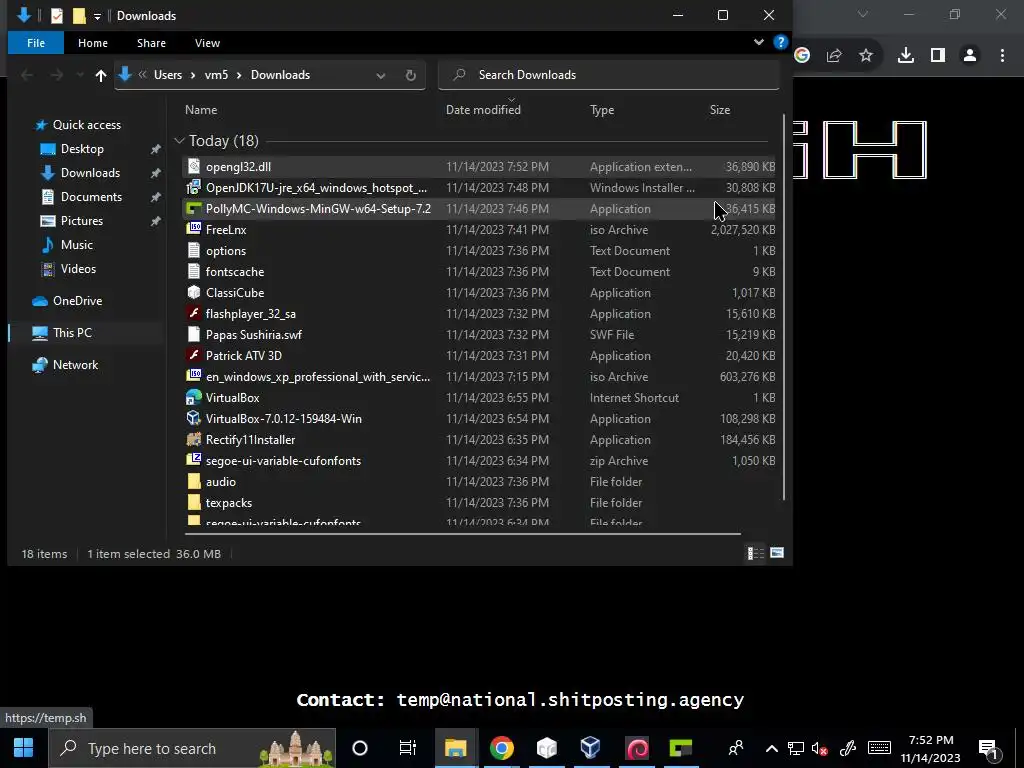
Task: Open address bar history dropdown
Action: 380,76
